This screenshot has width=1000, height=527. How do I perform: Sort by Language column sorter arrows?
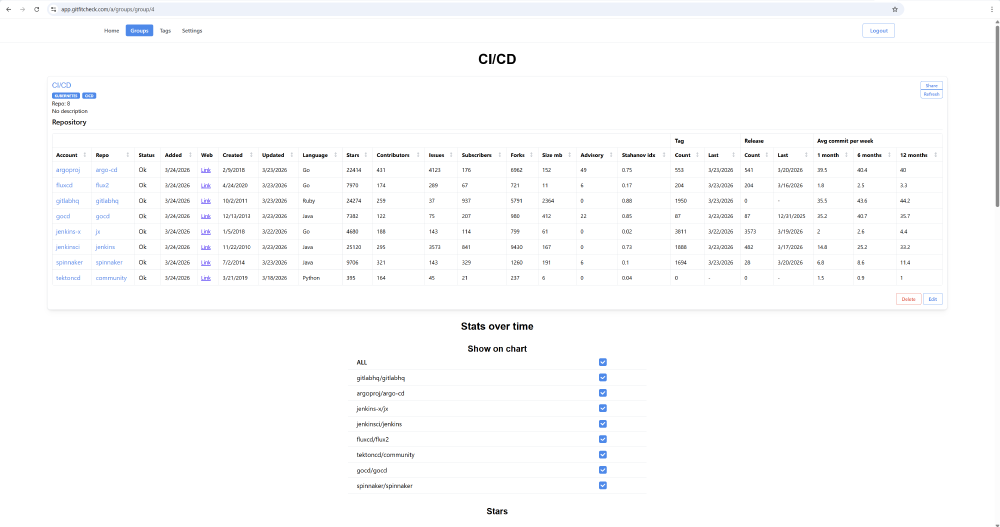click(x=335, y=155)
